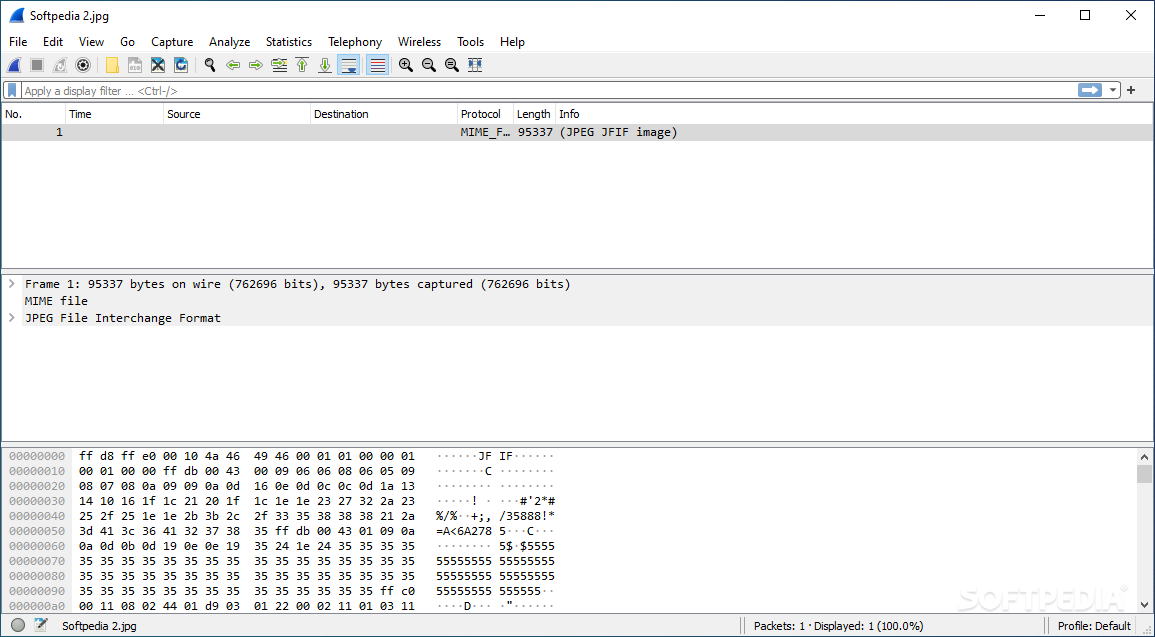Click Go to specified packet icon
The width and height of the screenshot is (1155, 637).
(279, 66)
